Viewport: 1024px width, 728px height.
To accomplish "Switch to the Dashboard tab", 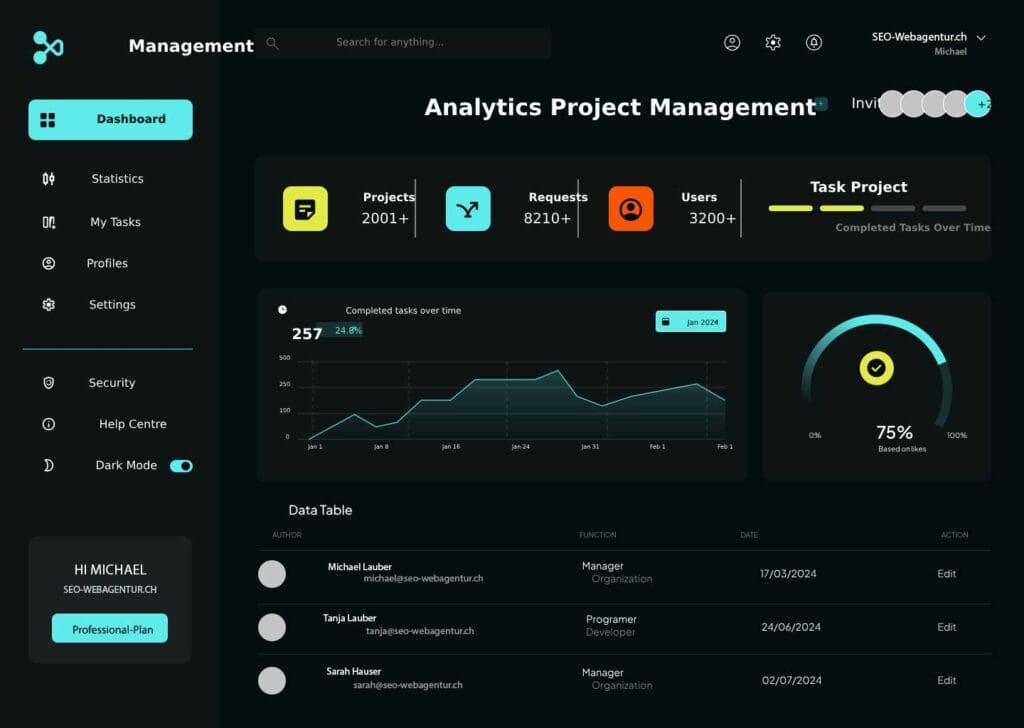I will click(110, 119).
